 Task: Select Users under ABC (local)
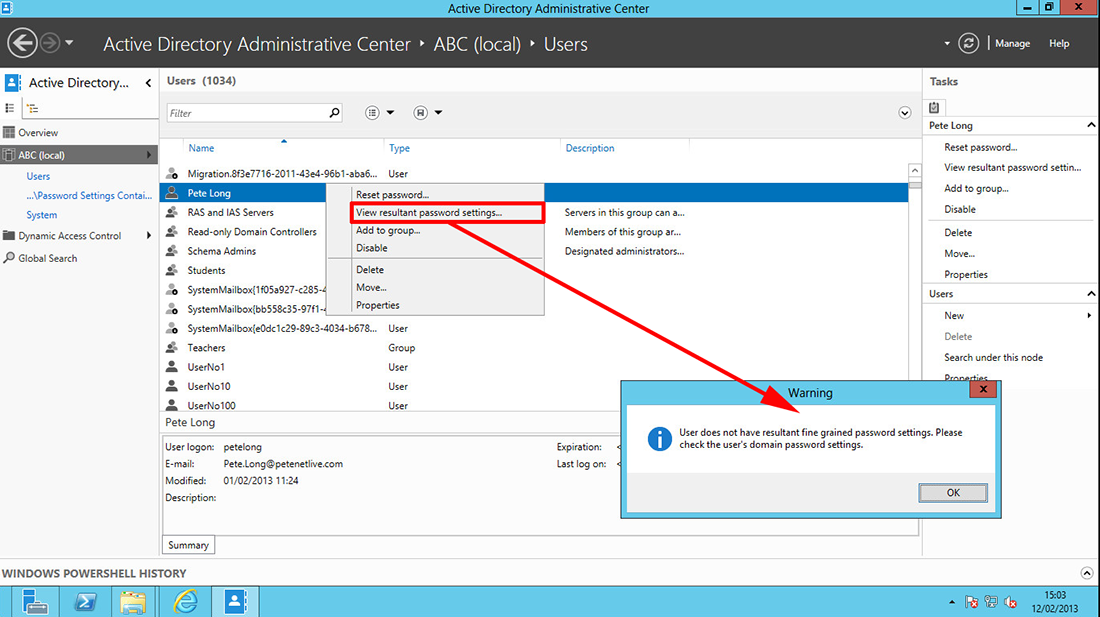38,176
